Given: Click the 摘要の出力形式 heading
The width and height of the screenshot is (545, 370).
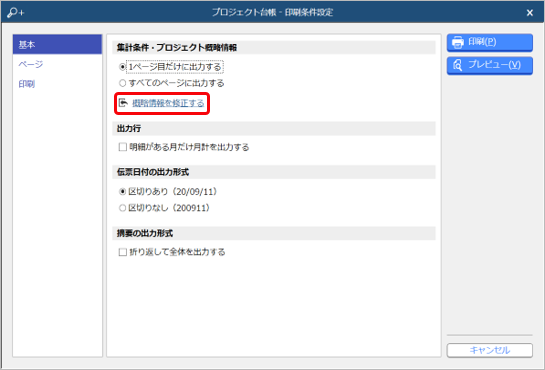Looking at the screenshot, I should tap(145, 233).
